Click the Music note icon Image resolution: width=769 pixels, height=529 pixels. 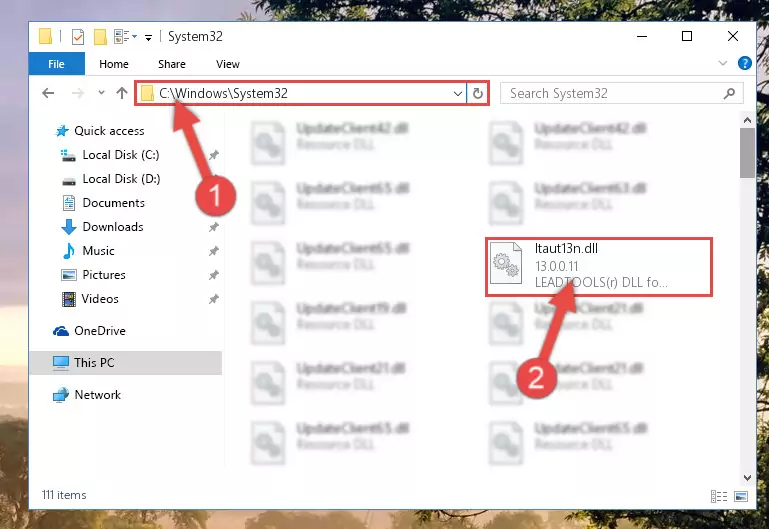click(69, 251)
